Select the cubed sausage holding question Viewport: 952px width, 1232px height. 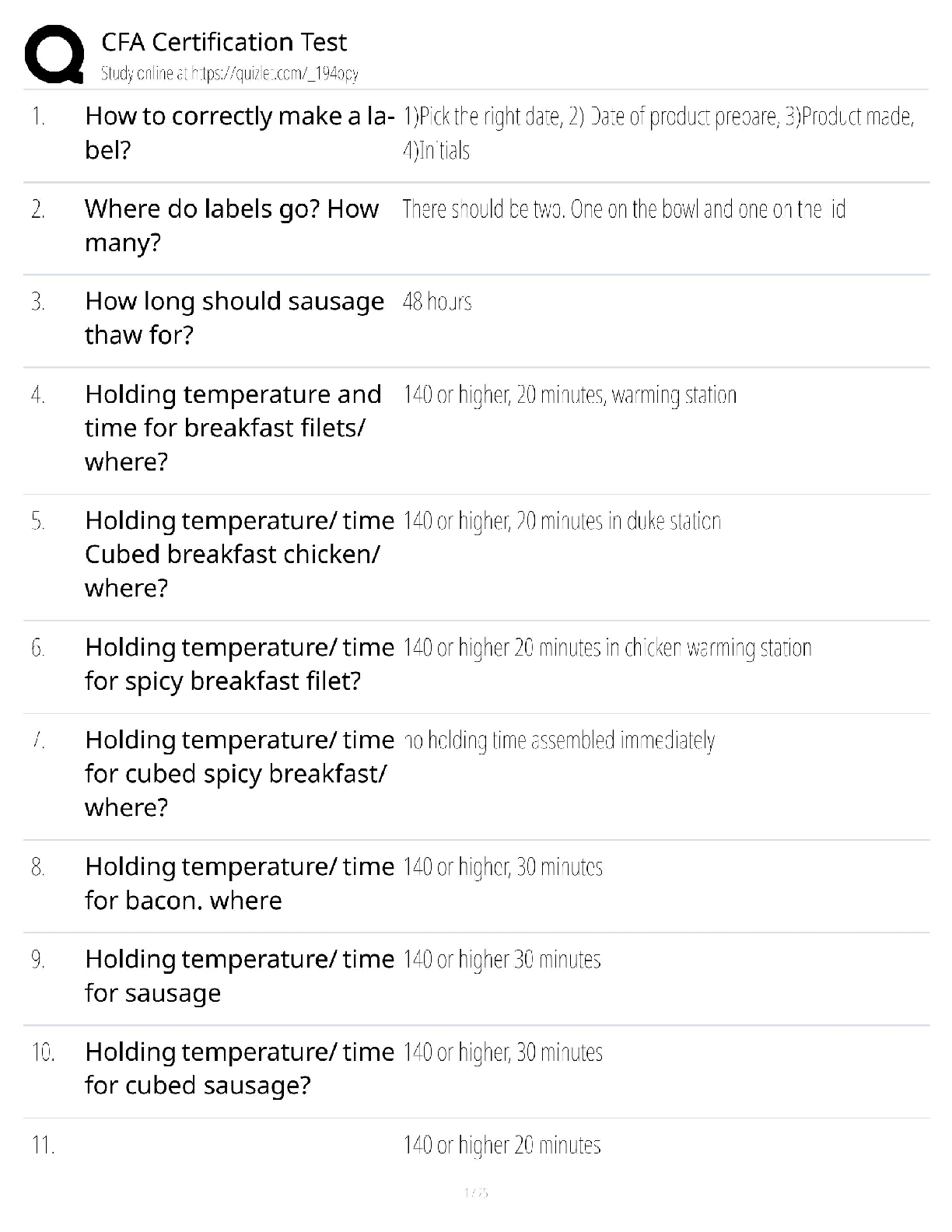point(240,1068)
